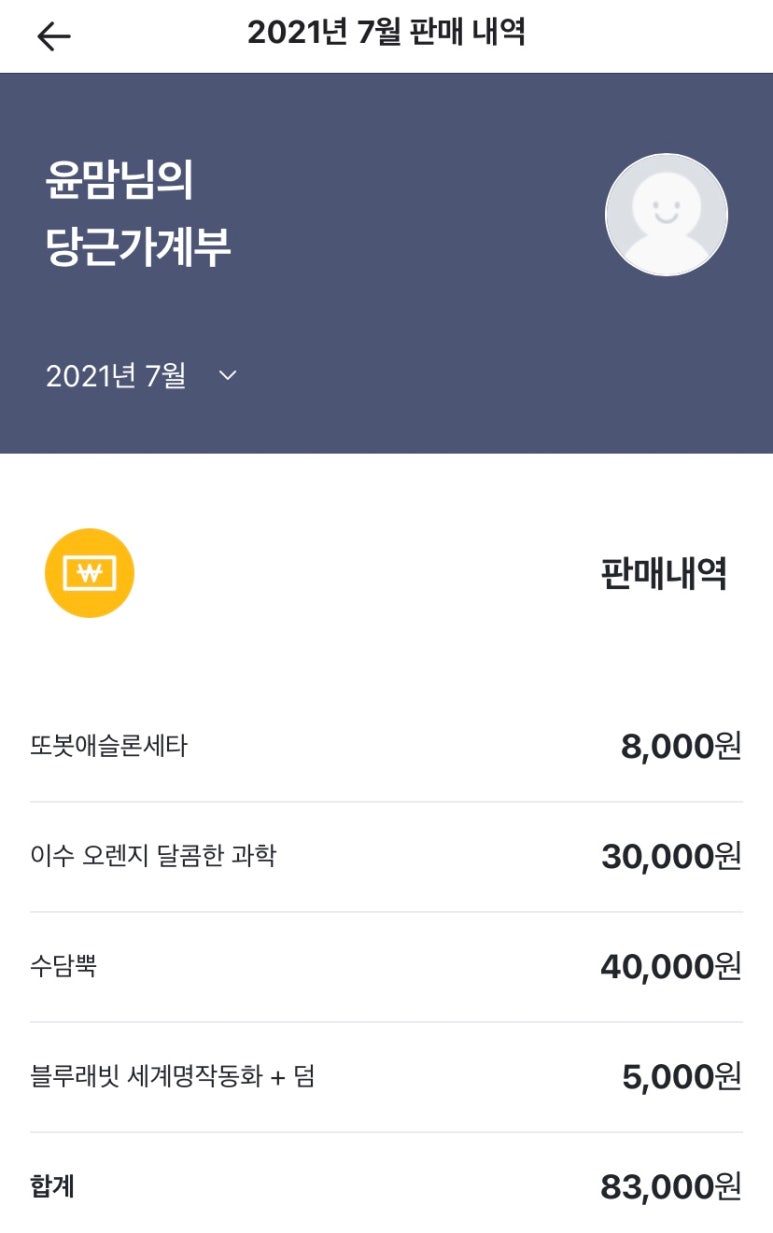Click the 40,000원 price amount
Viewport: 773px width, 1233px height.
coord(670,967)
